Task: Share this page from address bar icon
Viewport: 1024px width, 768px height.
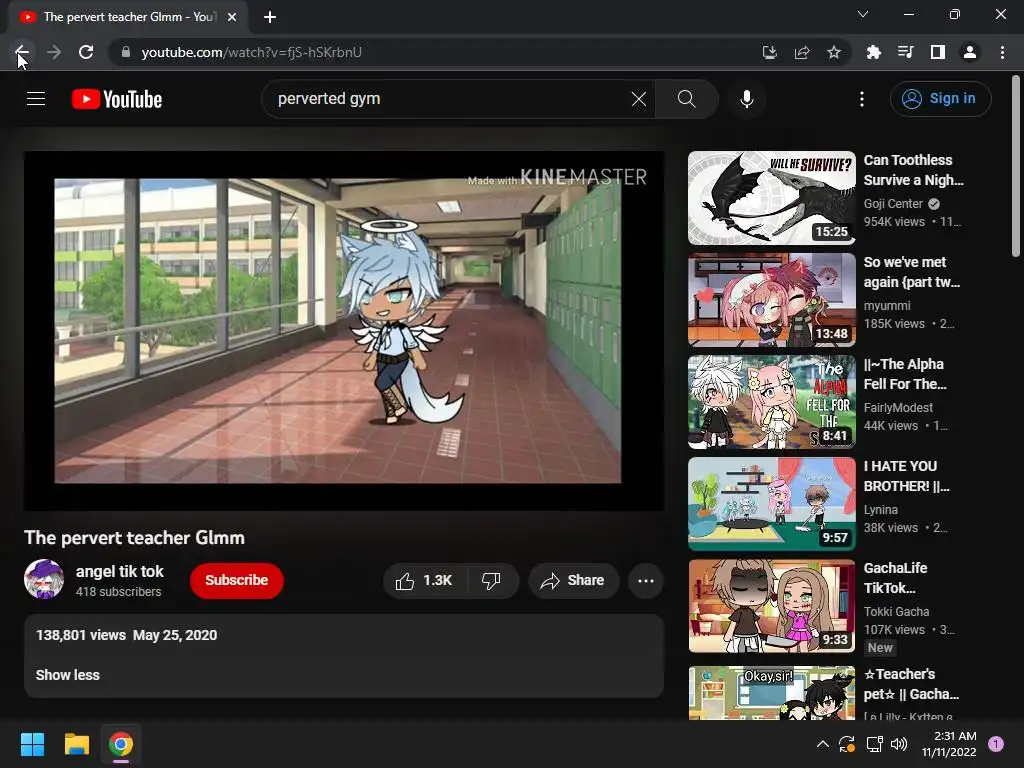Action: click(x=802, y=52)
